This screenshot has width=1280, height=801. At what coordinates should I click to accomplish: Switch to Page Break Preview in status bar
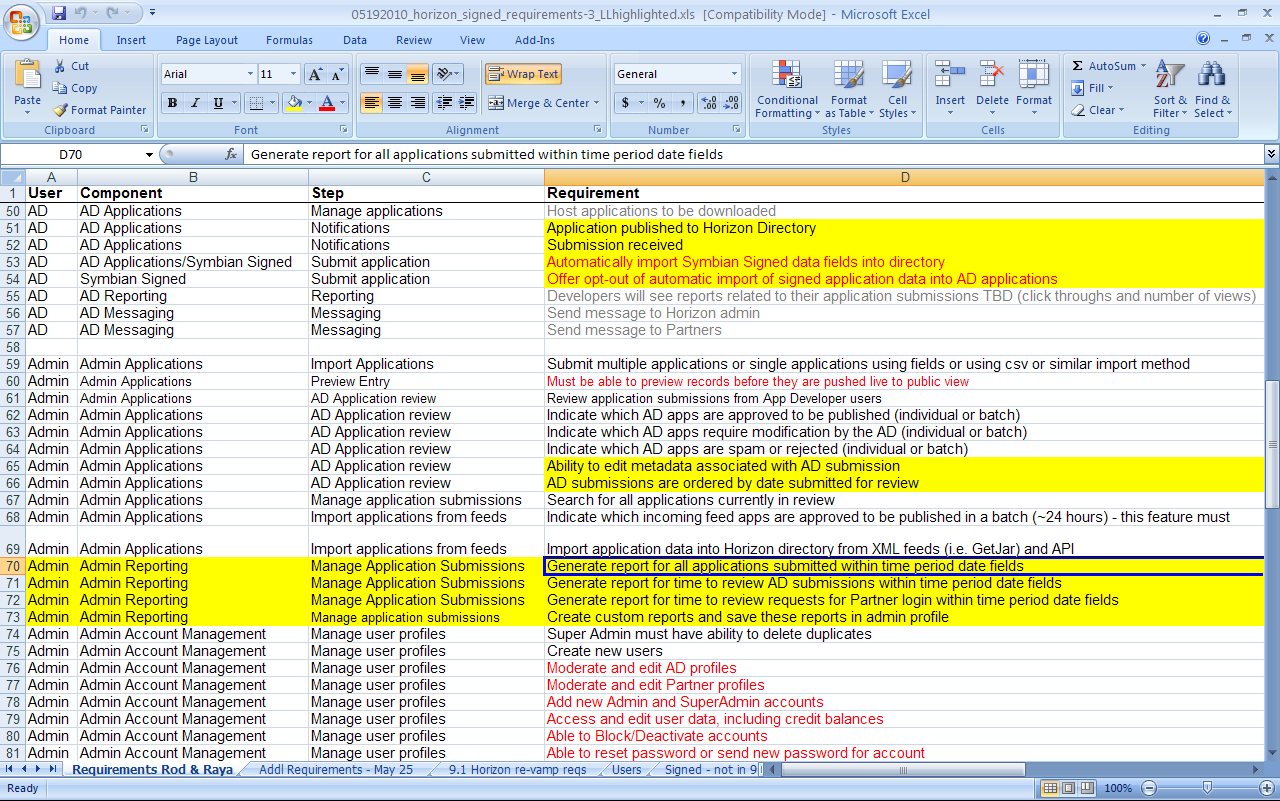click(1087, 788)
